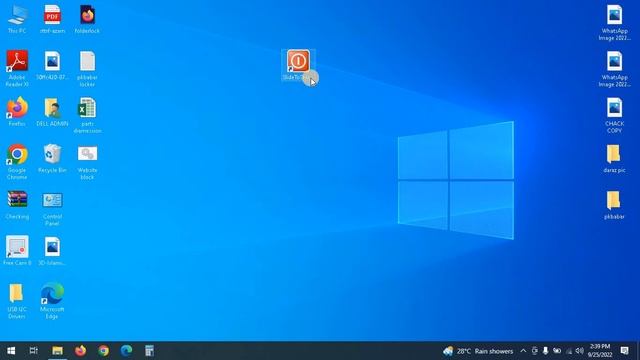Select the Control Panel desktop icon
Image resolution: width=640 pixels, height=360 pixels.
click(52, 209)
